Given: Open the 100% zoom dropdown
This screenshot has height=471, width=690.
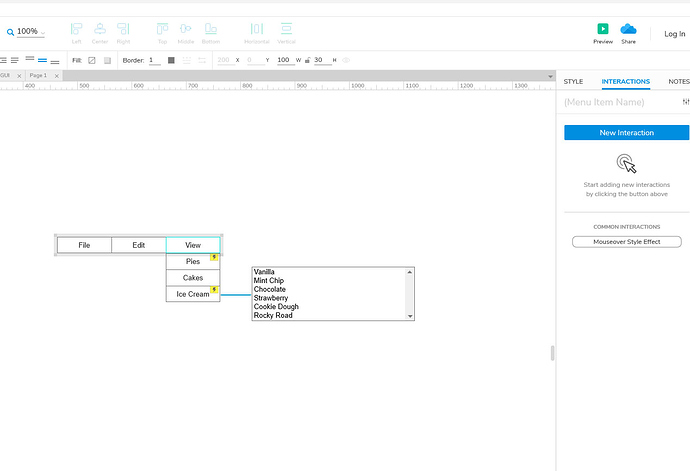Looking at the screenshot, I should point(31,32).
